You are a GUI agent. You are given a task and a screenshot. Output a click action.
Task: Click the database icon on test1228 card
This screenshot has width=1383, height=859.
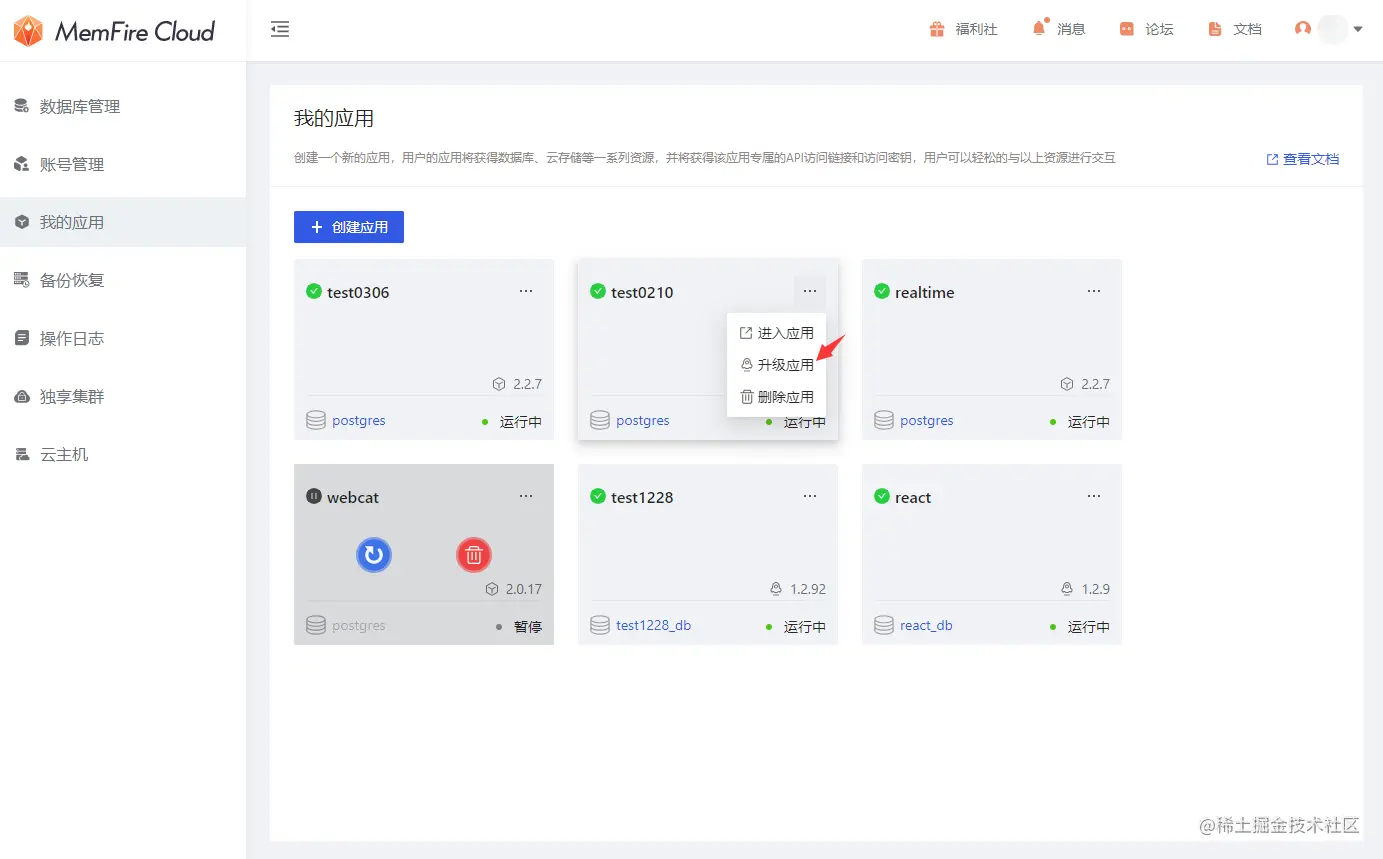pyautogui.click(x=600, y=626)
